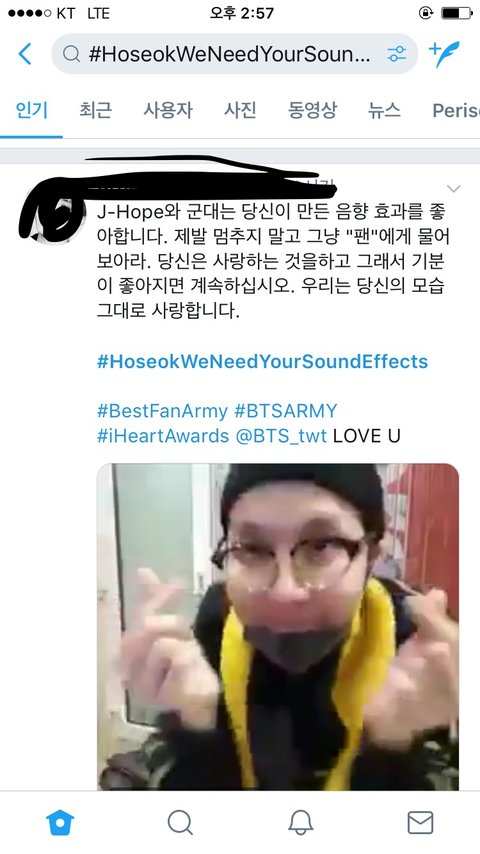Open direct messages envelope icon
Viewport: 480px width, 854px height.
(x=420, y=822)
